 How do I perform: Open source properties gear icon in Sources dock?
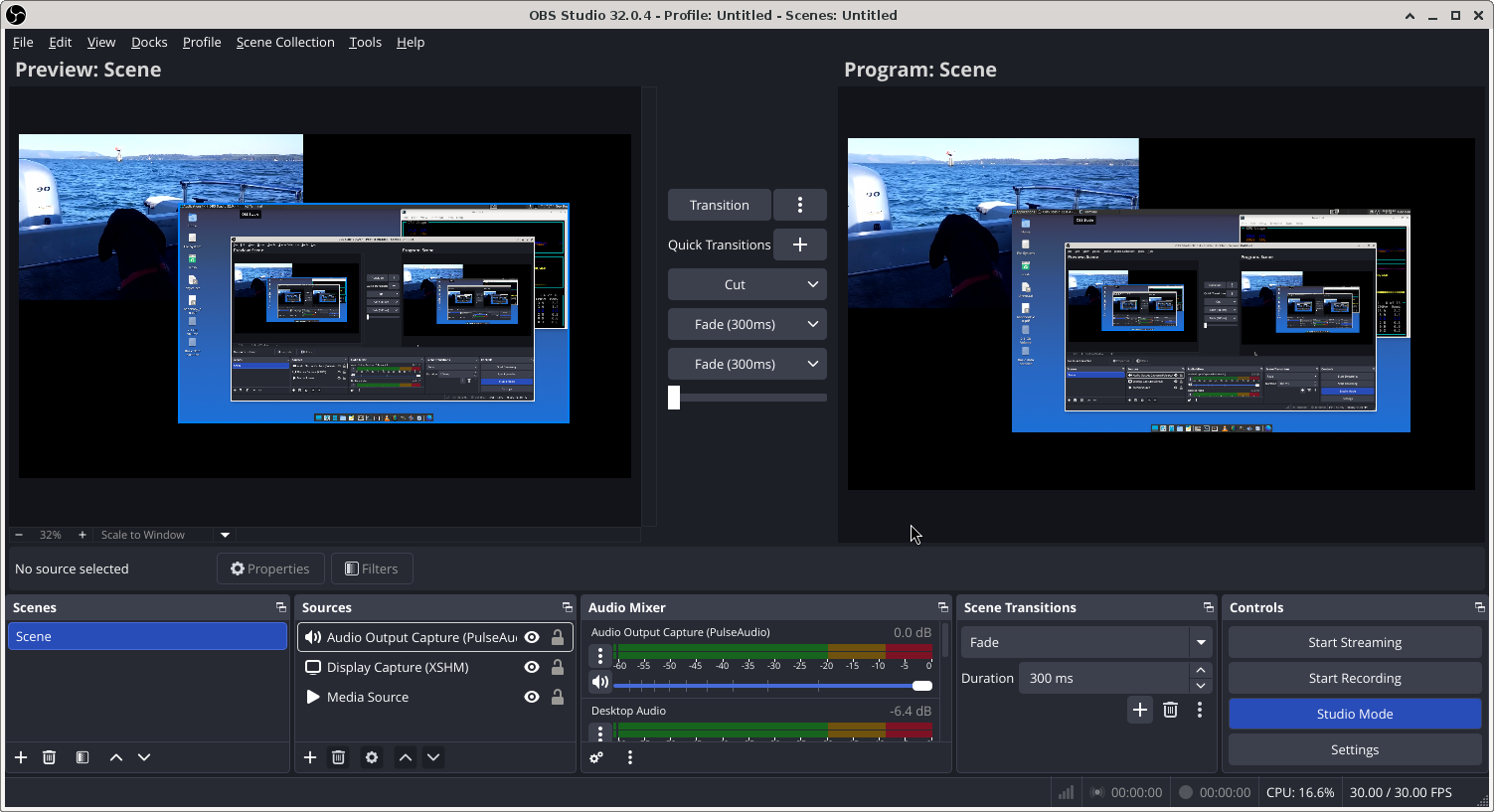pos(372,757)
